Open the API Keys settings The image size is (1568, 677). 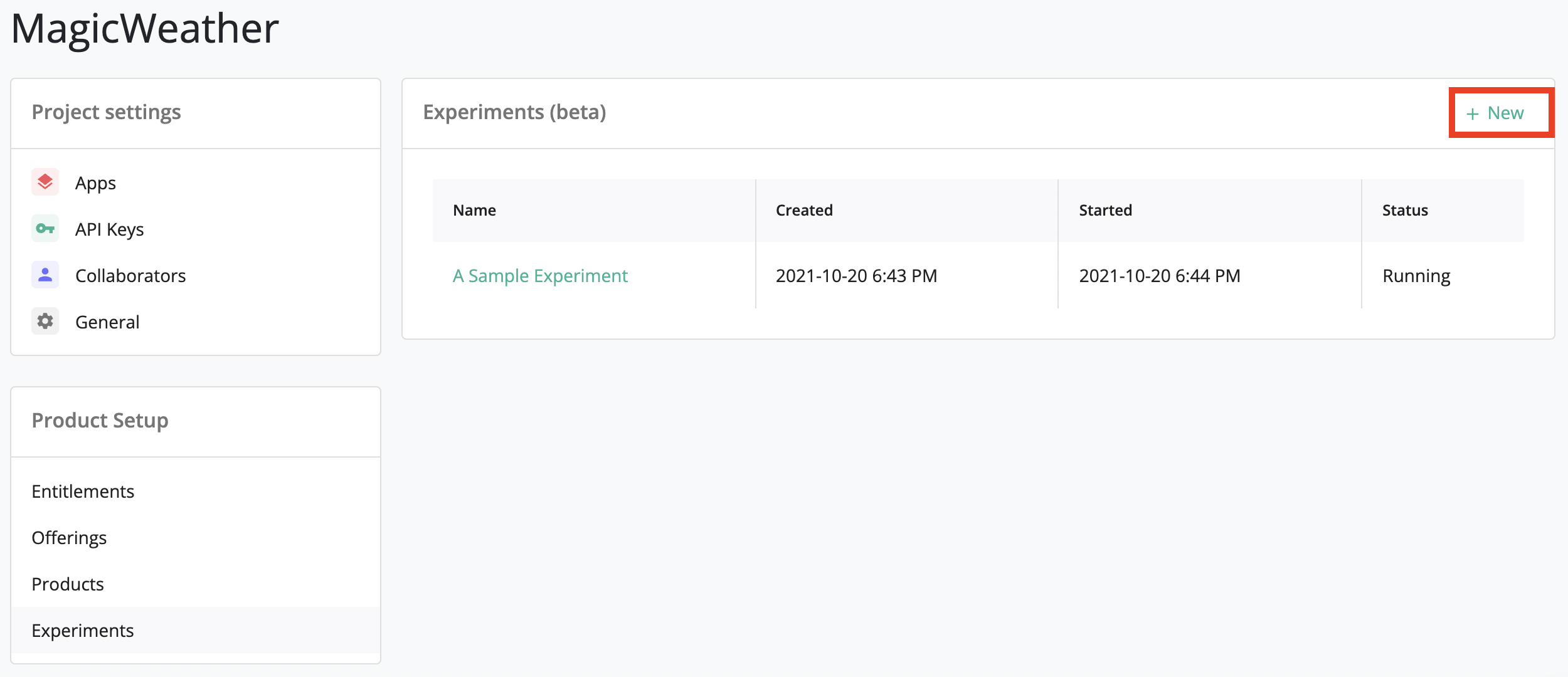point(109,229)
